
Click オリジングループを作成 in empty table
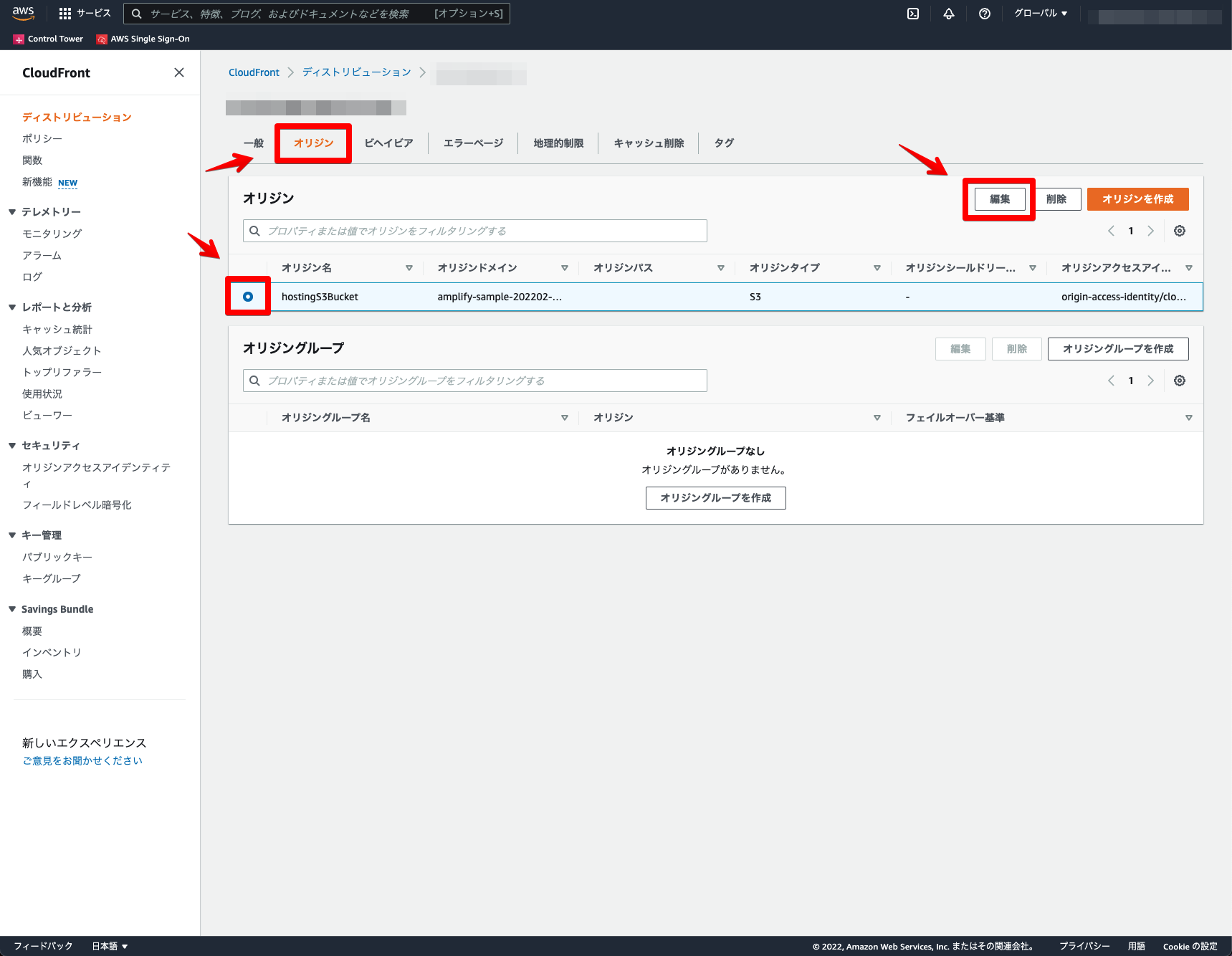click(x=716, y=498)
